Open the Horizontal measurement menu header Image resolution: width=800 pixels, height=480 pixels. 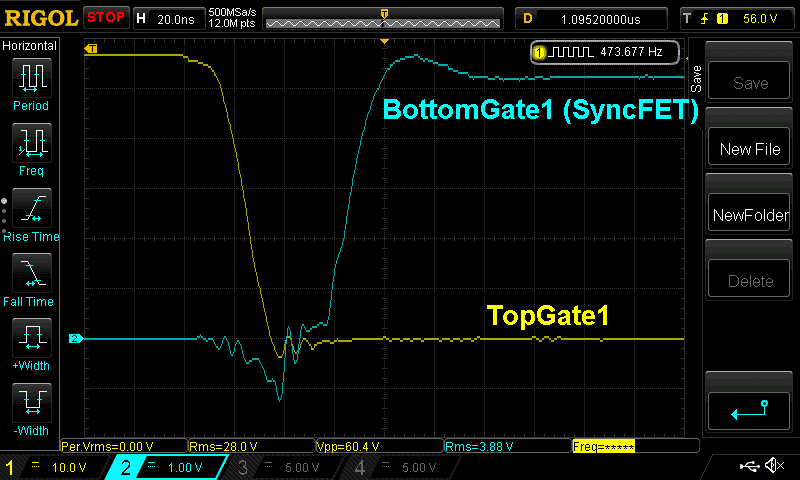(31, 46)
